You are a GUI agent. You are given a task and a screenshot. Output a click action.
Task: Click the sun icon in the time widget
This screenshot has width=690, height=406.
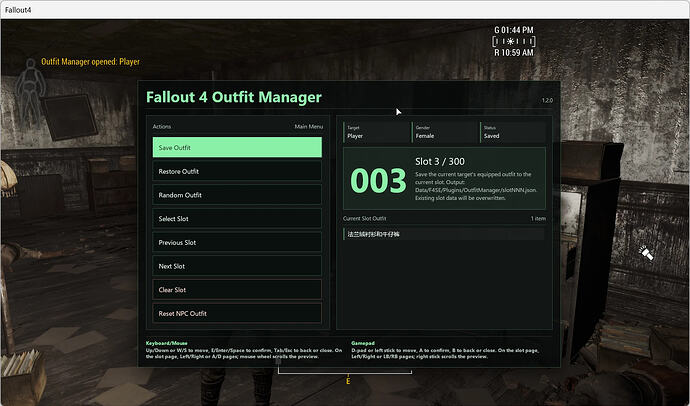tap(510, 41)
